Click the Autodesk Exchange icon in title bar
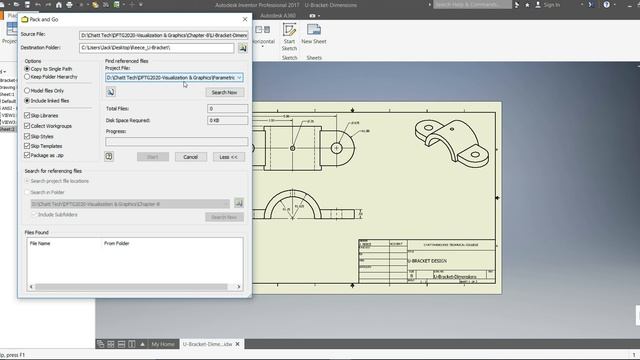Viewport: 640px width, 360px height. pyautogui.click(x=591, y=5)
